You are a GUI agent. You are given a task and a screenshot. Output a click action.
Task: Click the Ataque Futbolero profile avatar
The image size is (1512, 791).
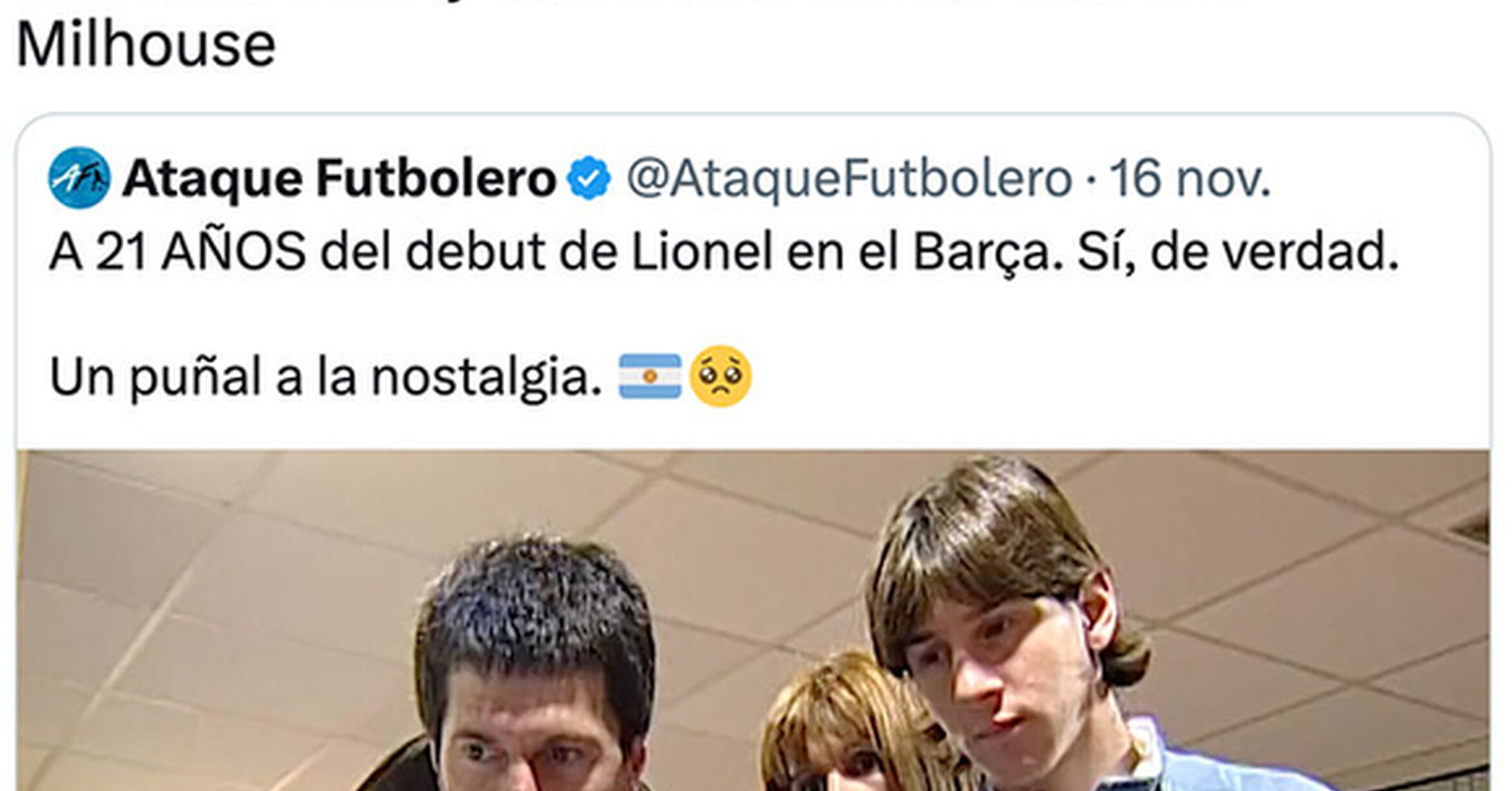click(79, 178)
